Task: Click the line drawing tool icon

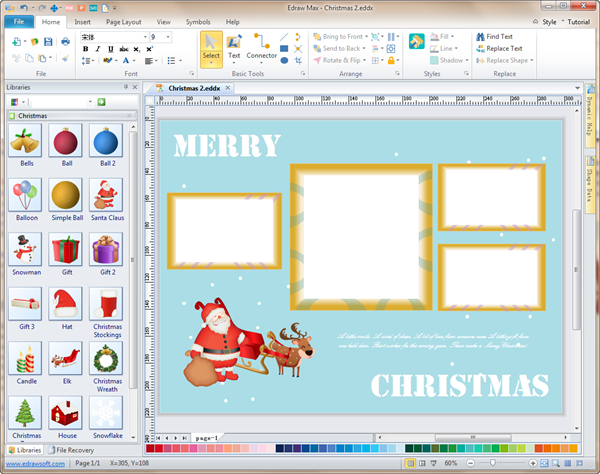Action: tap(284, 37)
